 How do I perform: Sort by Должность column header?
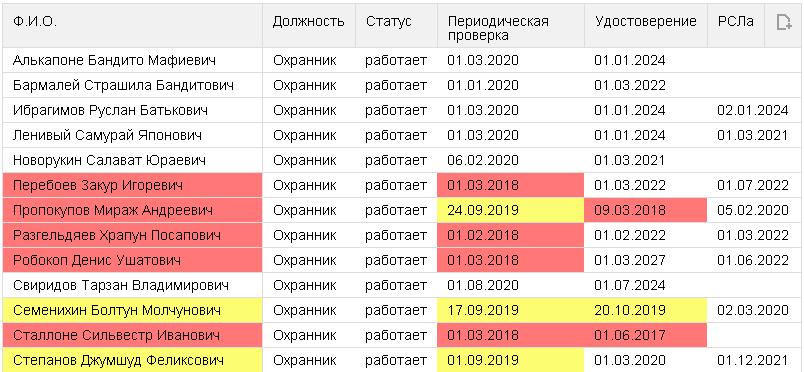pyautogui.click(x=309, y=26)
